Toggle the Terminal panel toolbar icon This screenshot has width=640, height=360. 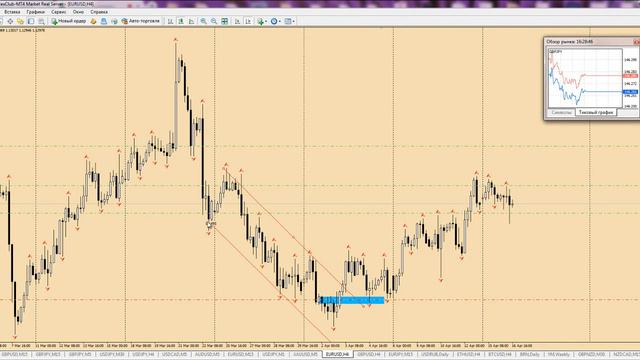(31, 21)
